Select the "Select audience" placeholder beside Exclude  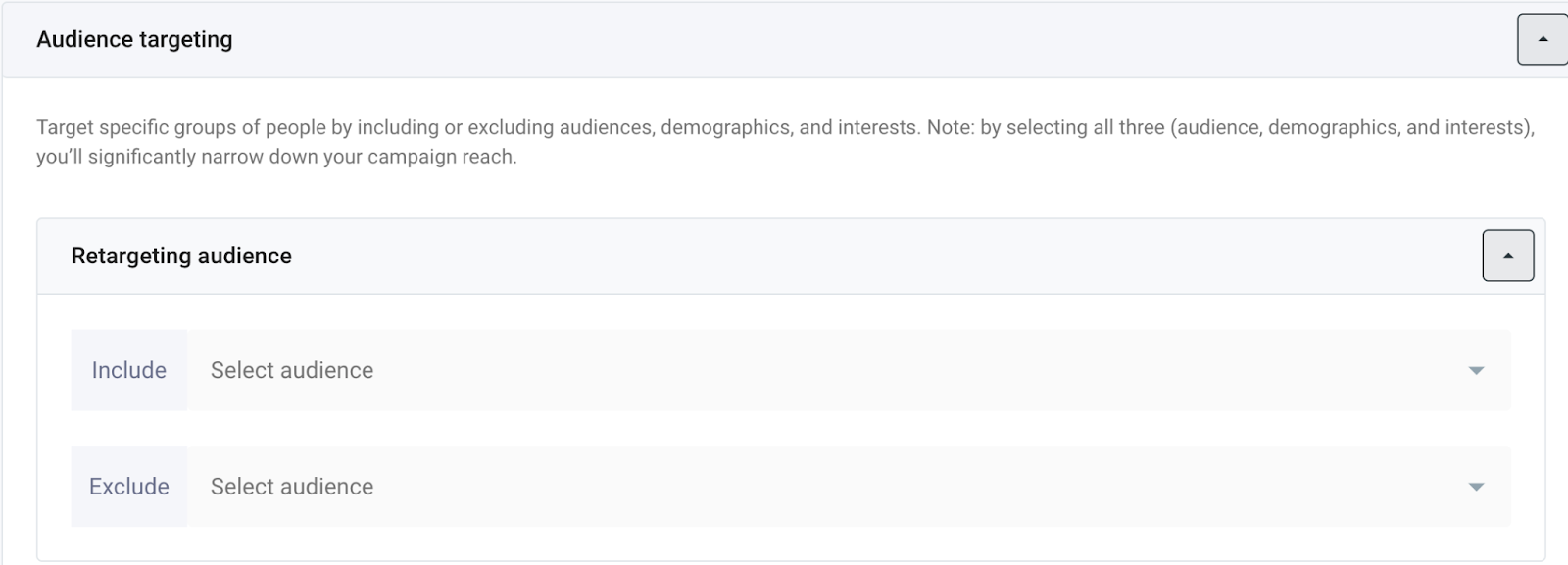pyautogui.click(x=292, y=487)
